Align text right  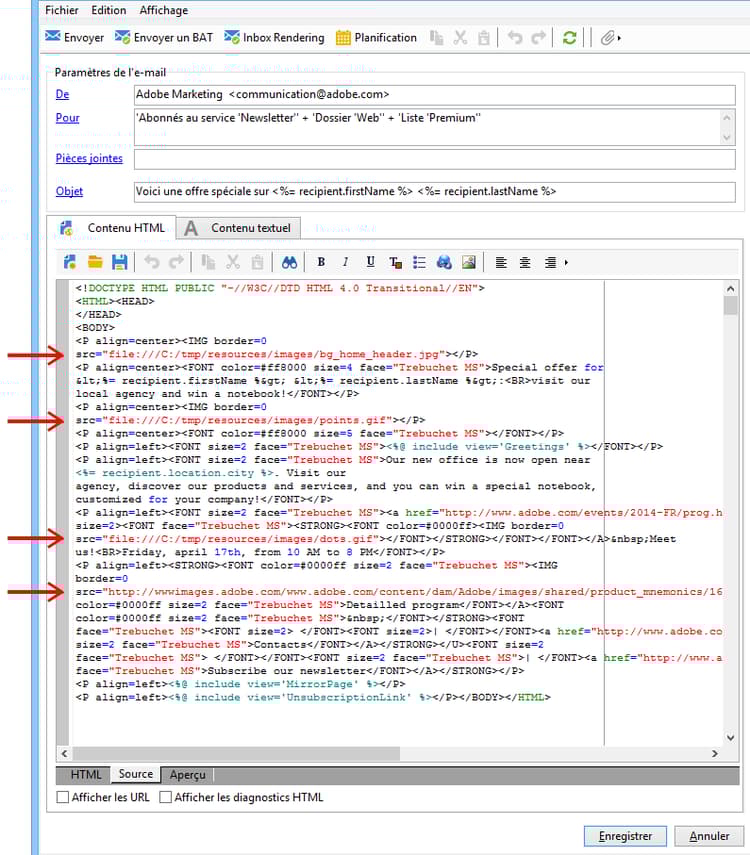550,262
